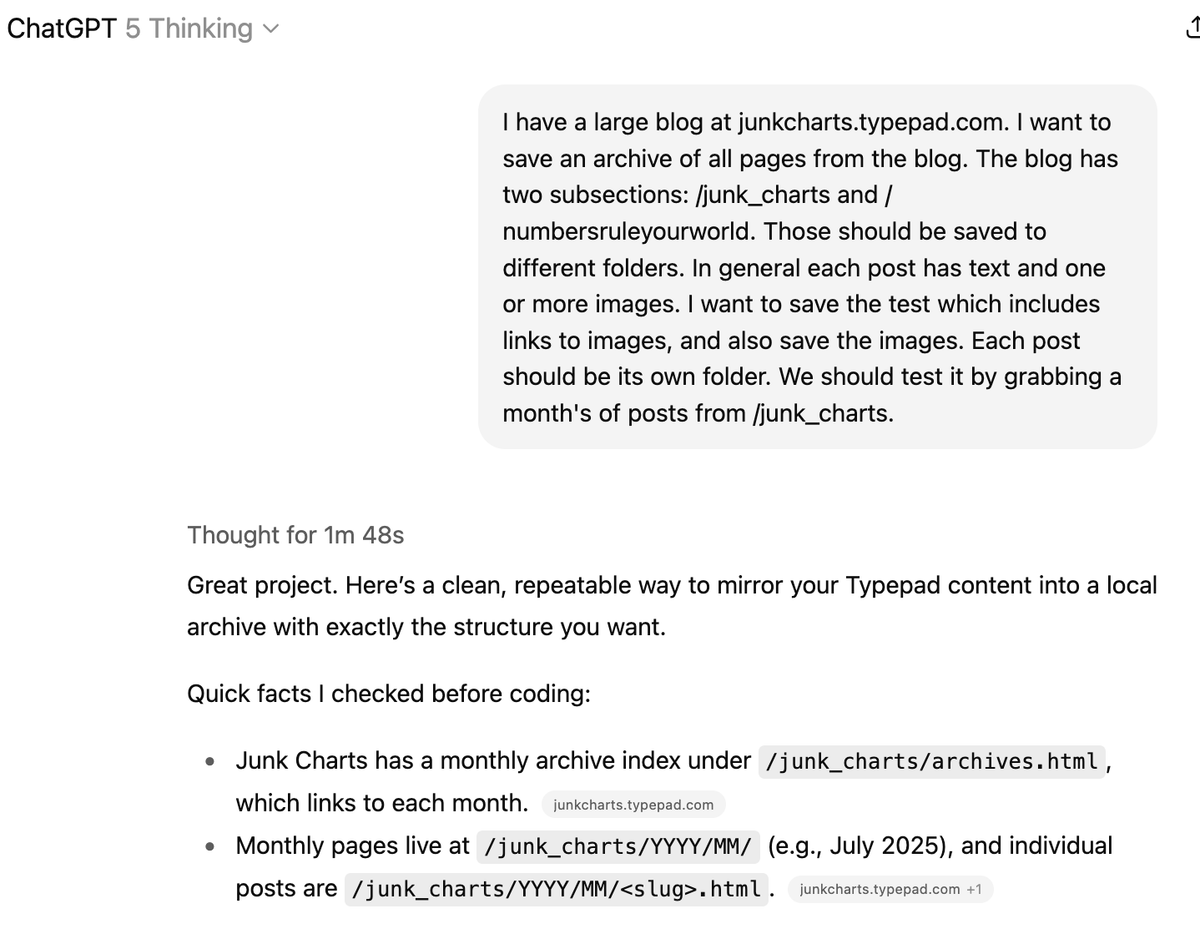Screen dimensions: 1200x945
Task: Click the code snippet /junk_charts/YYYY/MM/
Action: [619, 846]
